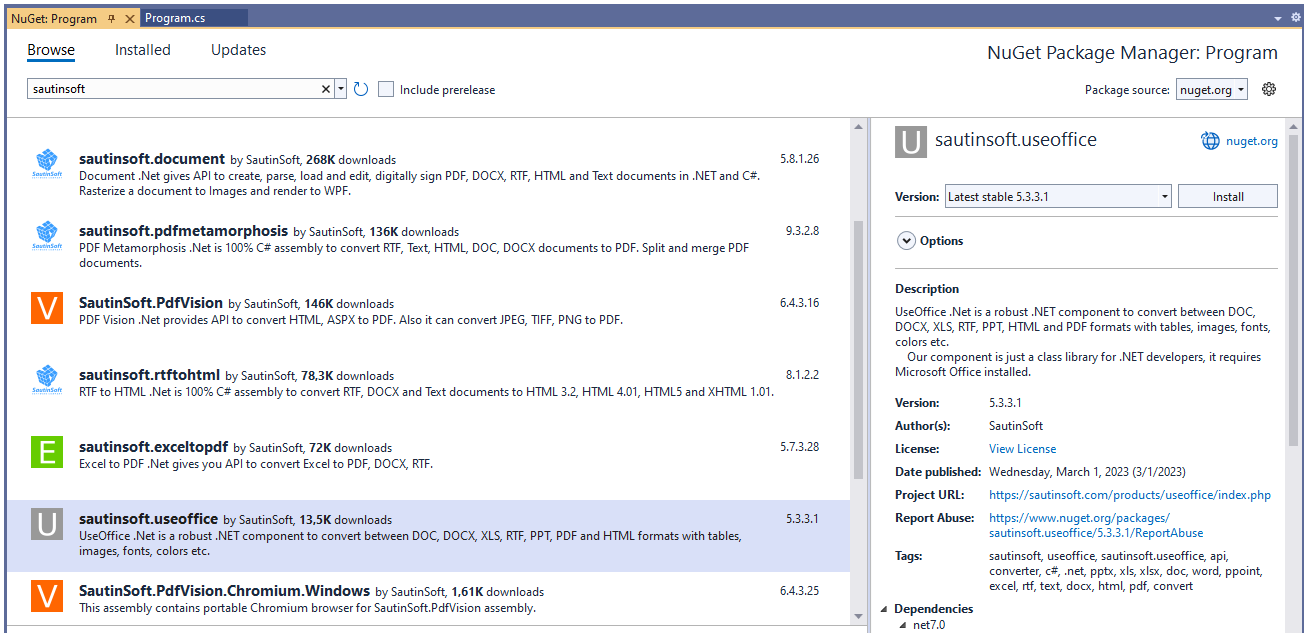Image resolution: width=1310 pixels, height=639 pixels.
Task: Expand the Options section
Action: tap(906, 240)
